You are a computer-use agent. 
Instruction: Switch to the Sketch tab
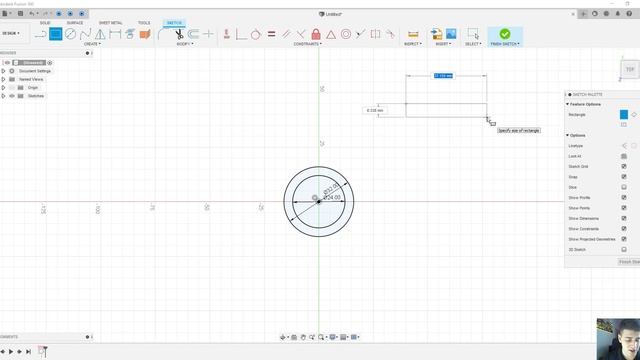point(174,23)
